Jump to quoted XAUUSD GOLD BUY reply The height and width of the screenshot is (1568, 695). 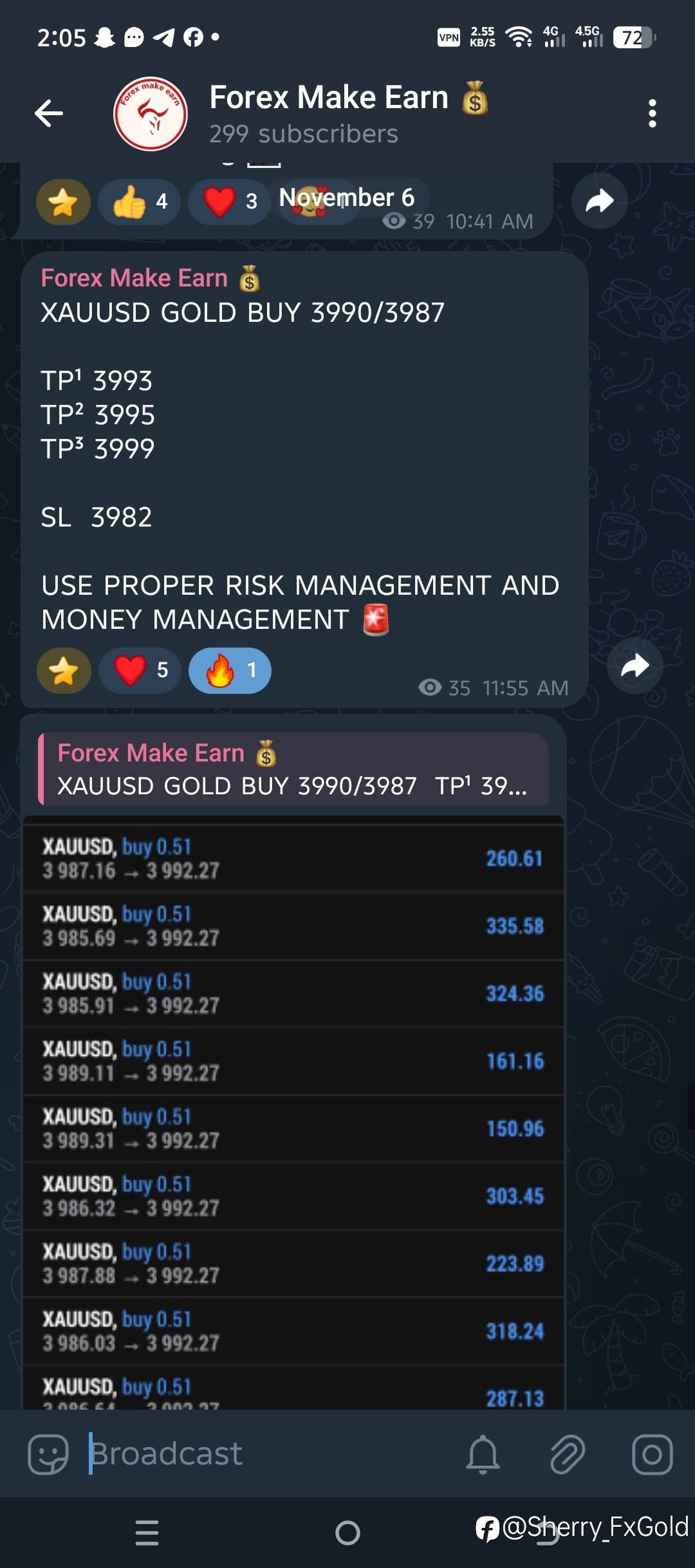(293, 769)
